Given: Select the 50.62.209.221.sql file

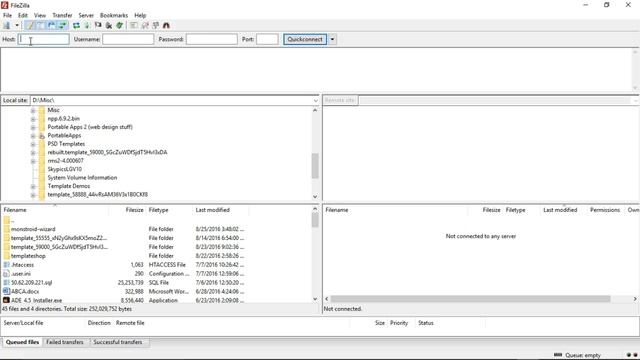Looking at the screenshot, I should point(31,282).
